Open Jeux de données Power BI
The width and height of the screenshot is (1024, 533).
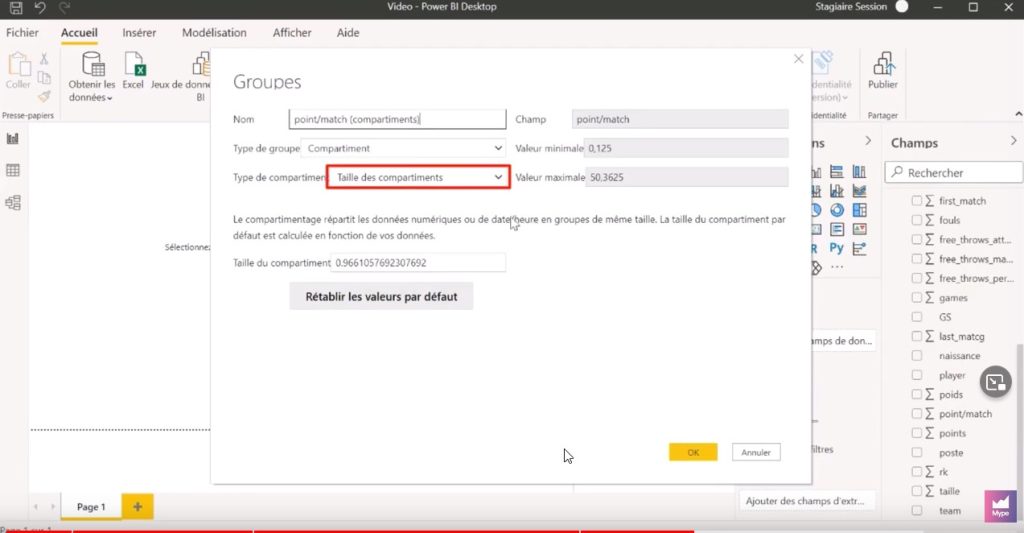(x=182, y=77)
